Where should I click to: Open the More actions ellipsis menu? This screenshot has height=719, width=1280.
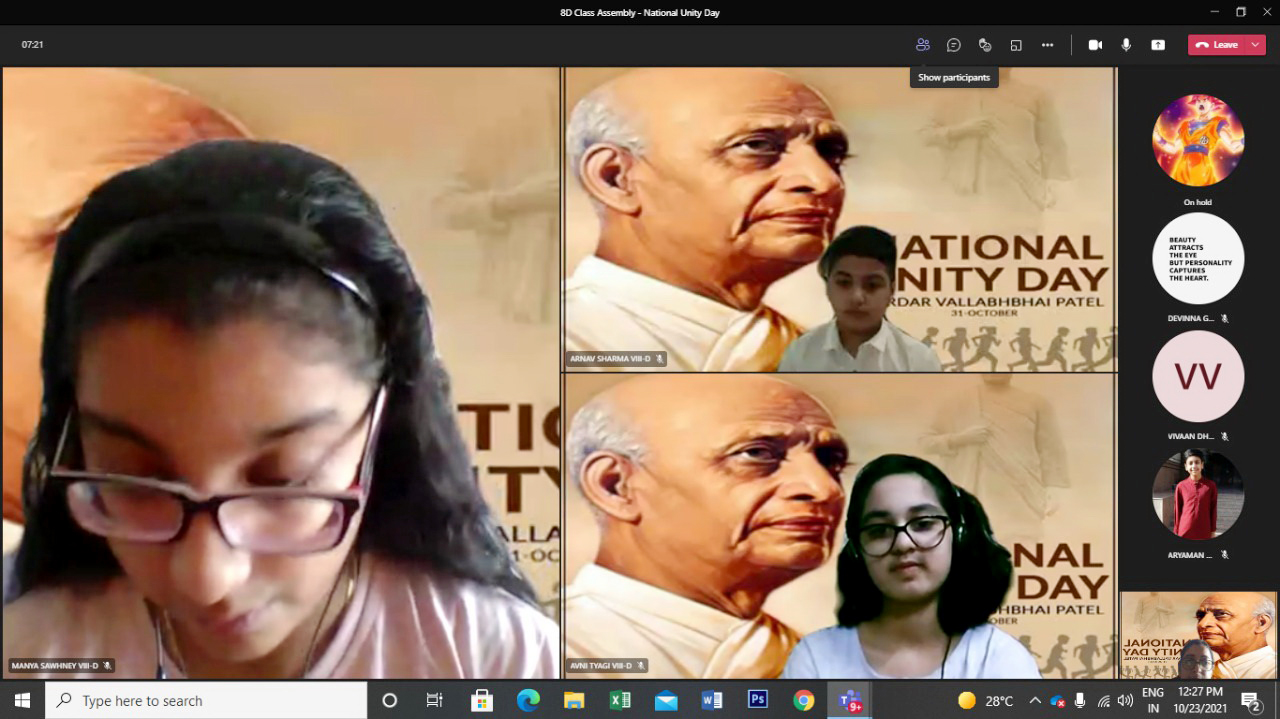(1047, 45)
